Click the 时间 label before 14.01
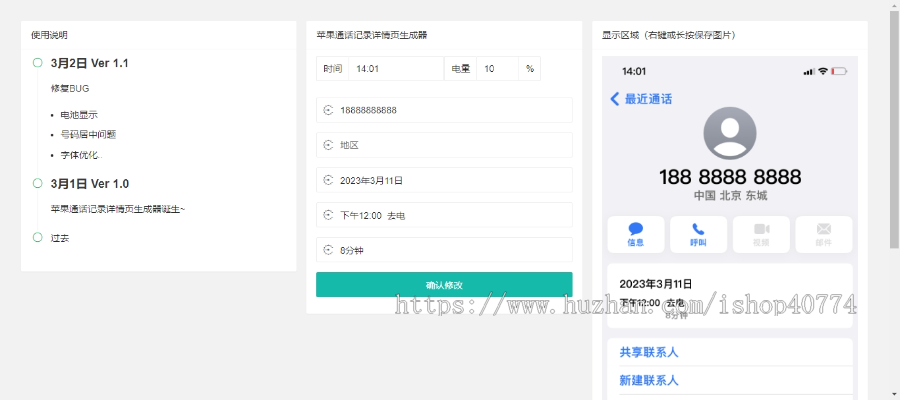The width and height of the screenshot is (900, 400). 332,69
